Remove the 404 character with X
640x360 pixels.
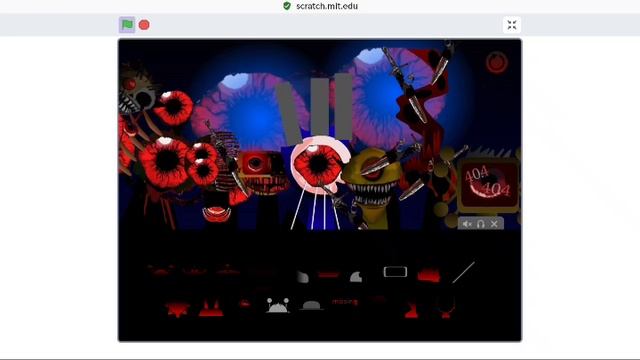pyautogui.click(x=494, y=224)
